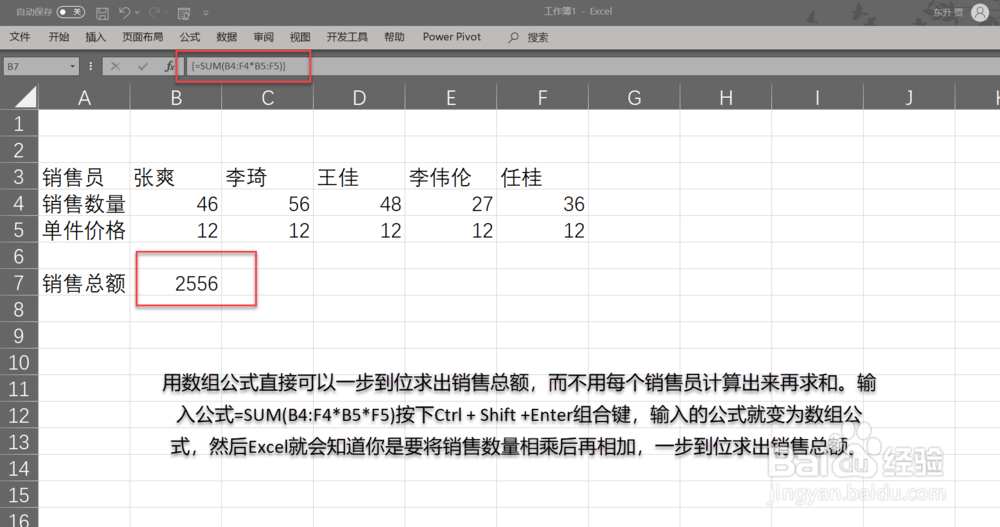The width and height of the screenshot is (1000, 527).
Task: Switch to the 帮助 tab
Action: 394,37
